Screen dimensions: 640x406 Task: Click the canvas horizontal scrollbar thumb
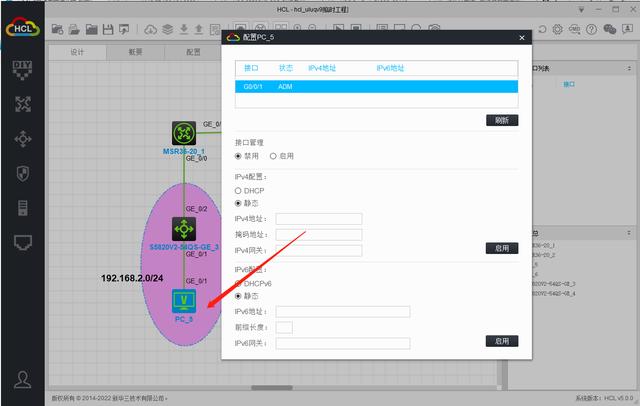272,388
